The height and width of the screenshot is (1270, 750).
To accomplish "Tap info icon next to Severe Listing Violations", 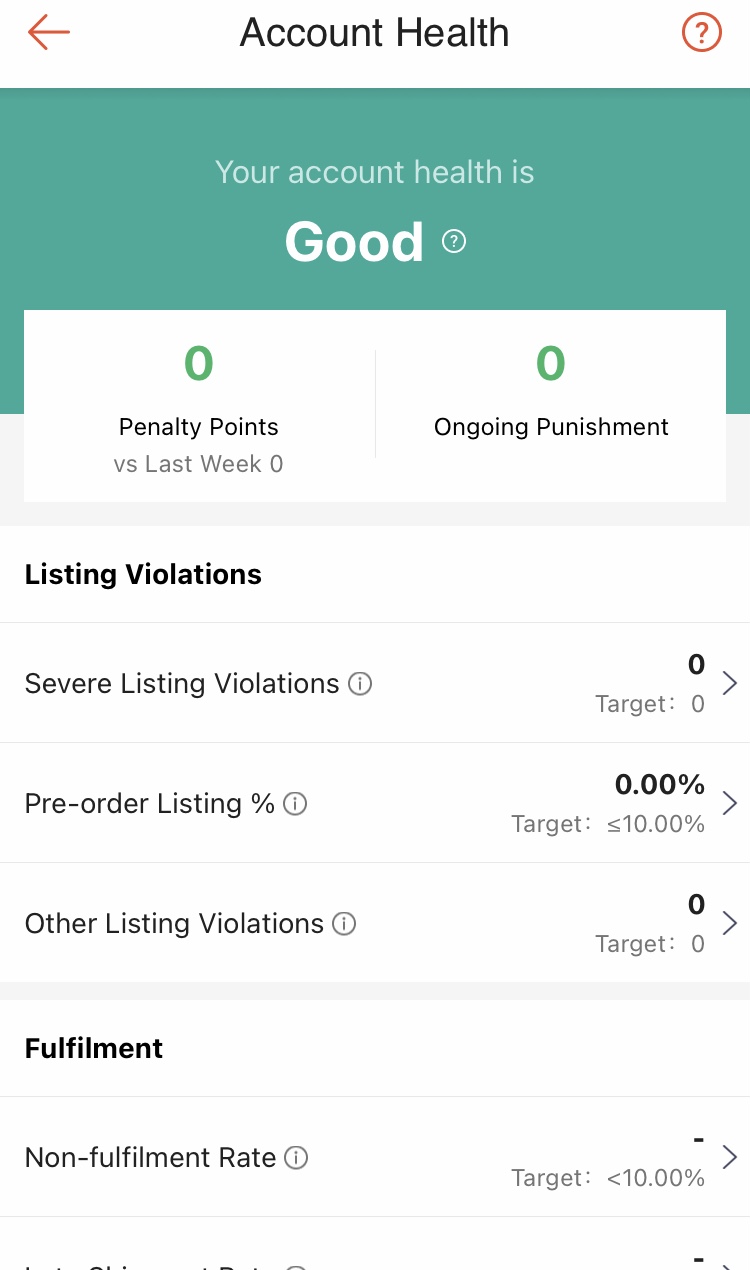I will (x=360, y=684).
